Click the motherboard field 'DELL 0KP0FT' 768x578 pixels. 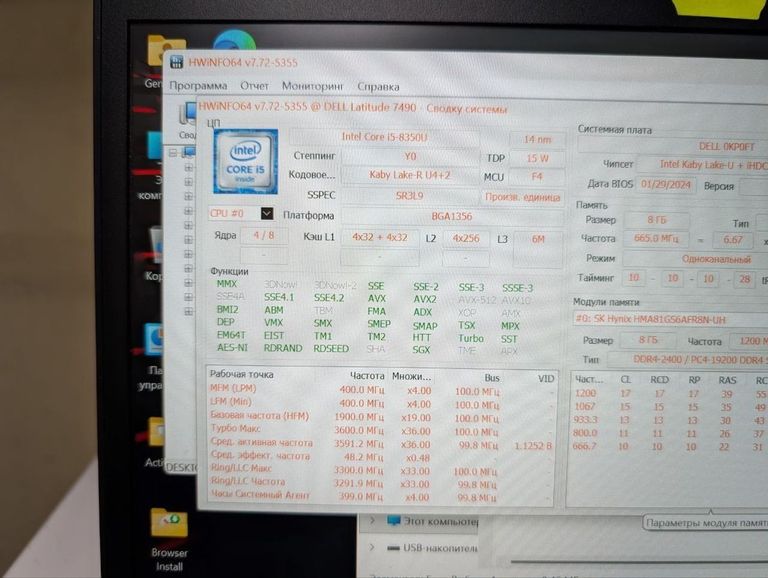click(673, 146)
